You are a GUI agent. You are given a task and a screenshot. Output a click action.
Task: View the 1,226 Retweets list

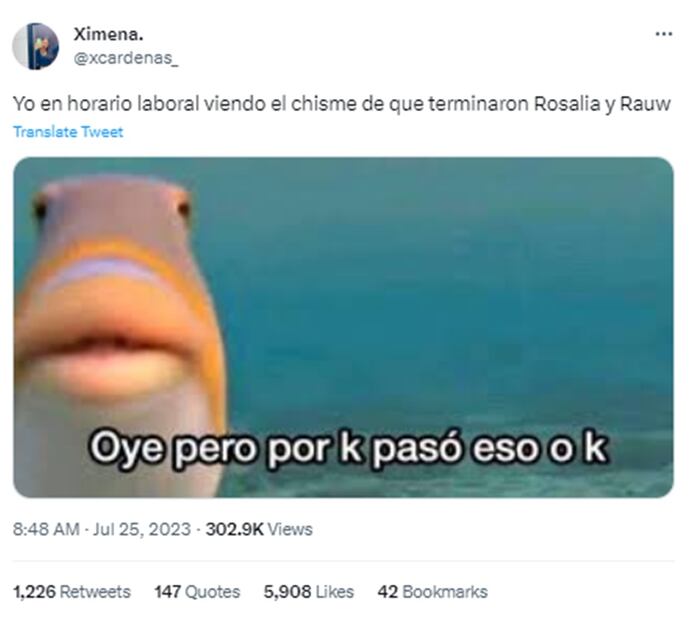[72, 591]
